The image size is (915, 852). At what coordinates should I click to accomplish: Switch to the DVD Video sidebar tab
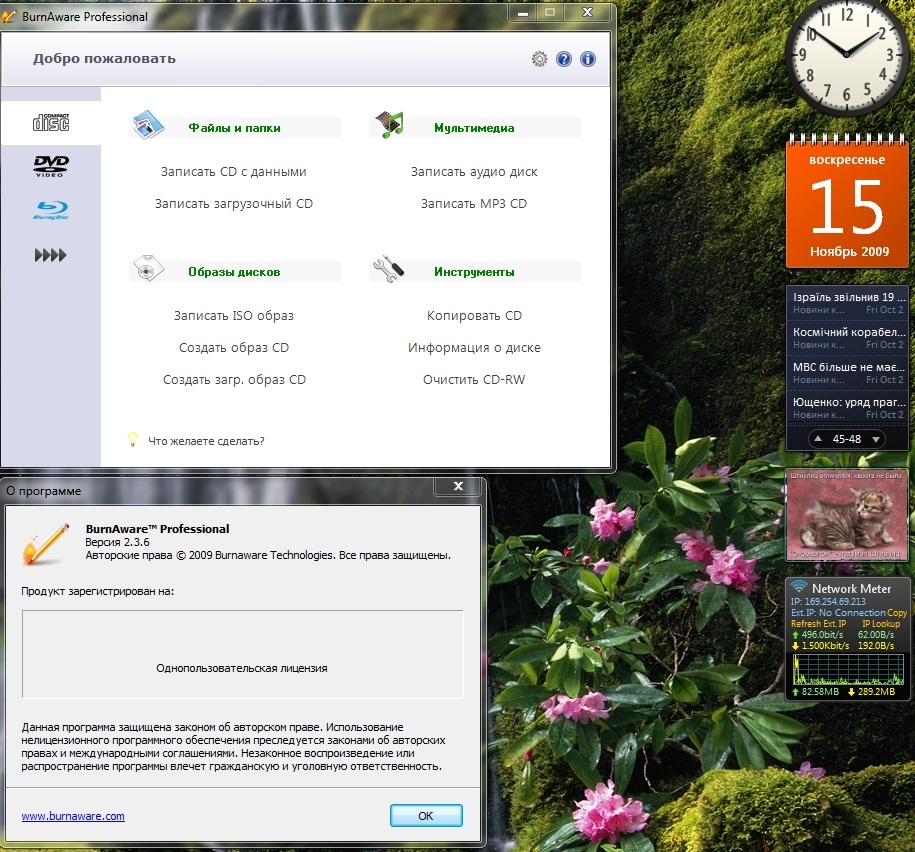coord(51,166)
